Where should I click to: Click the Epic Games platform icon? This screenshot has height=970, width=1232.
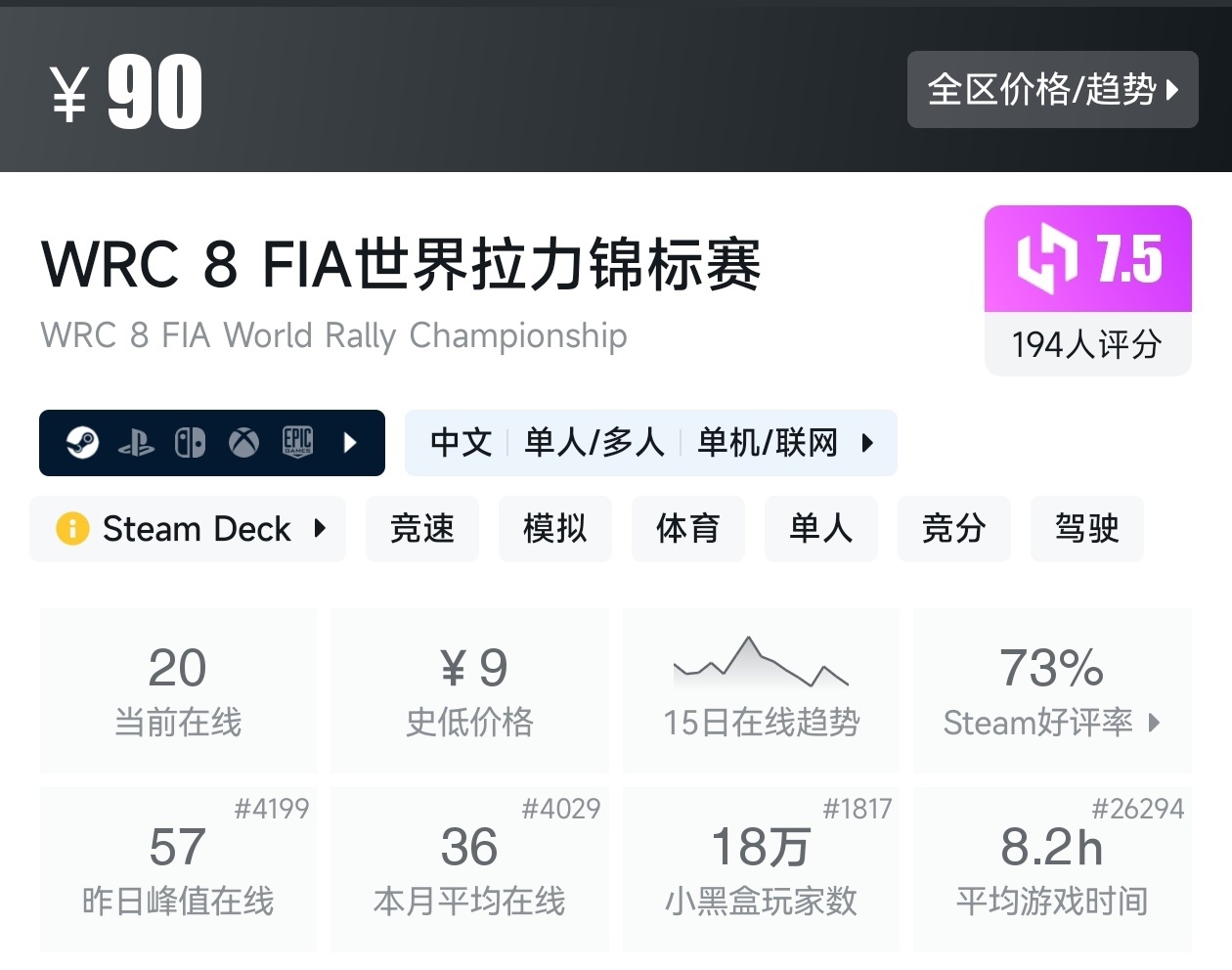coord(297,443)
